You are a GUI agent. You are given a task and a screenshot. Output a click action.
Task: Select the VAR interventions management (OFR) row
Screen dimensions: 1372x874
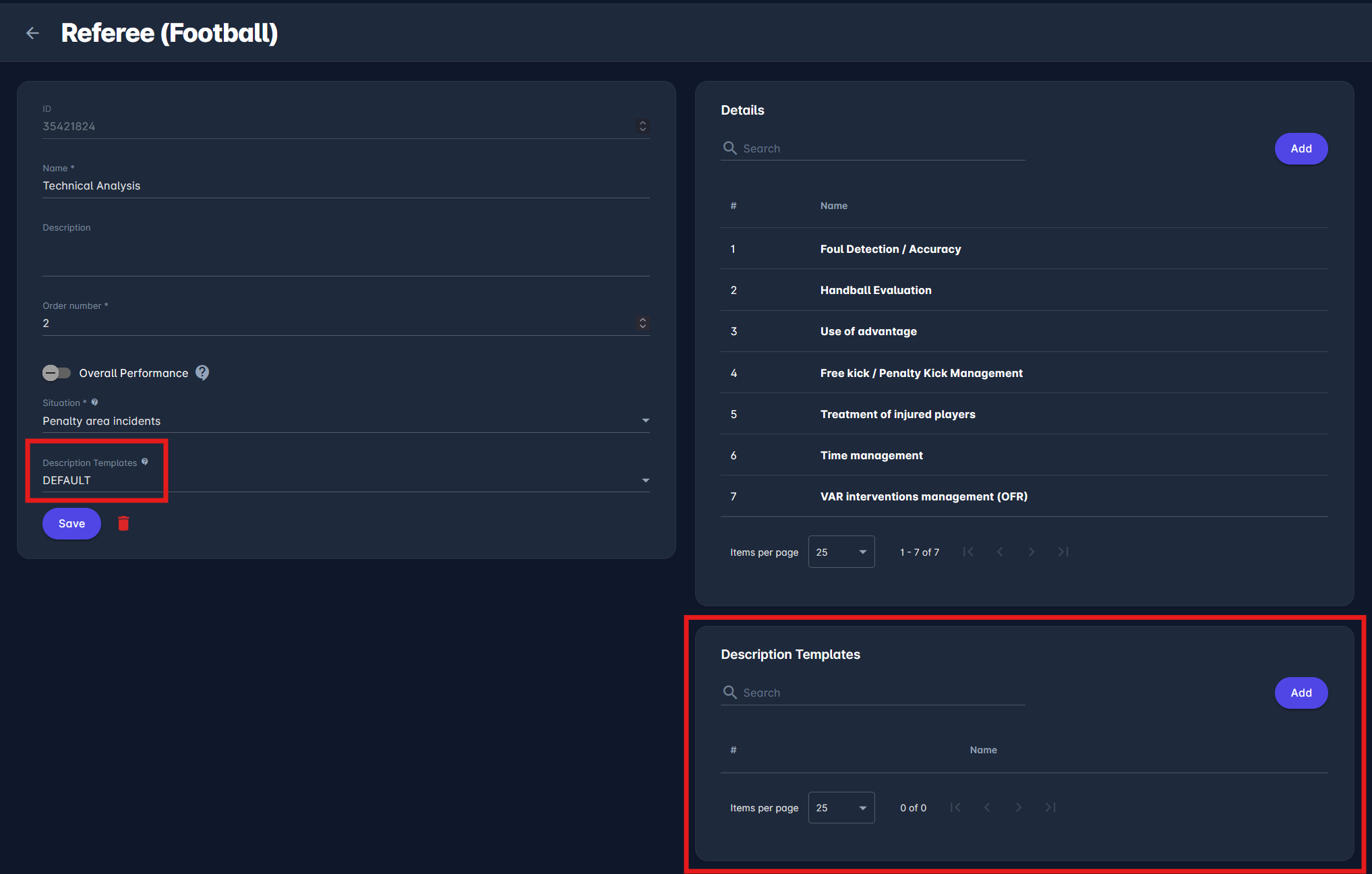[x=923, y=496]
